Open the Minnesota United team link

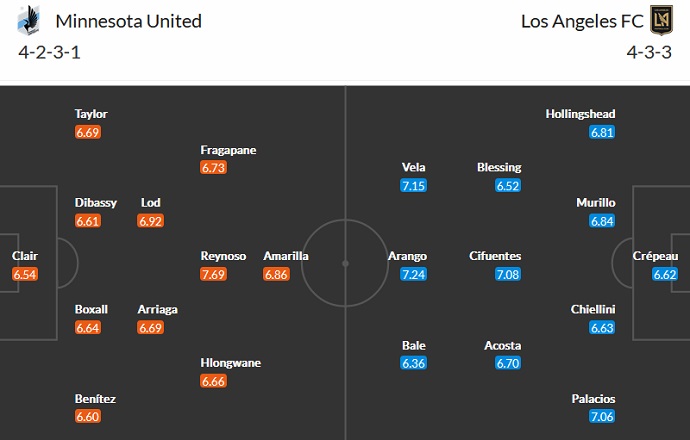128,21
